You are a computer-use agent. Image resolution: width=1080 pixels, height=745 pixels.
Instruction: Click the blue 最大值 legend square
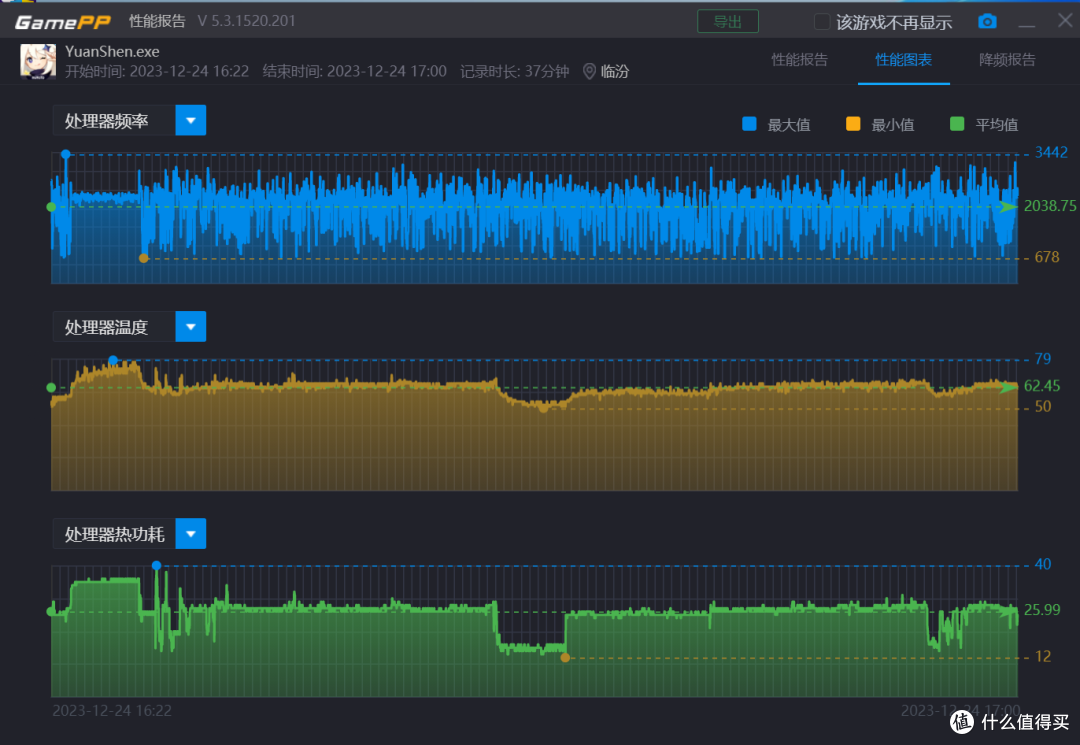click(x=749, y=124)
